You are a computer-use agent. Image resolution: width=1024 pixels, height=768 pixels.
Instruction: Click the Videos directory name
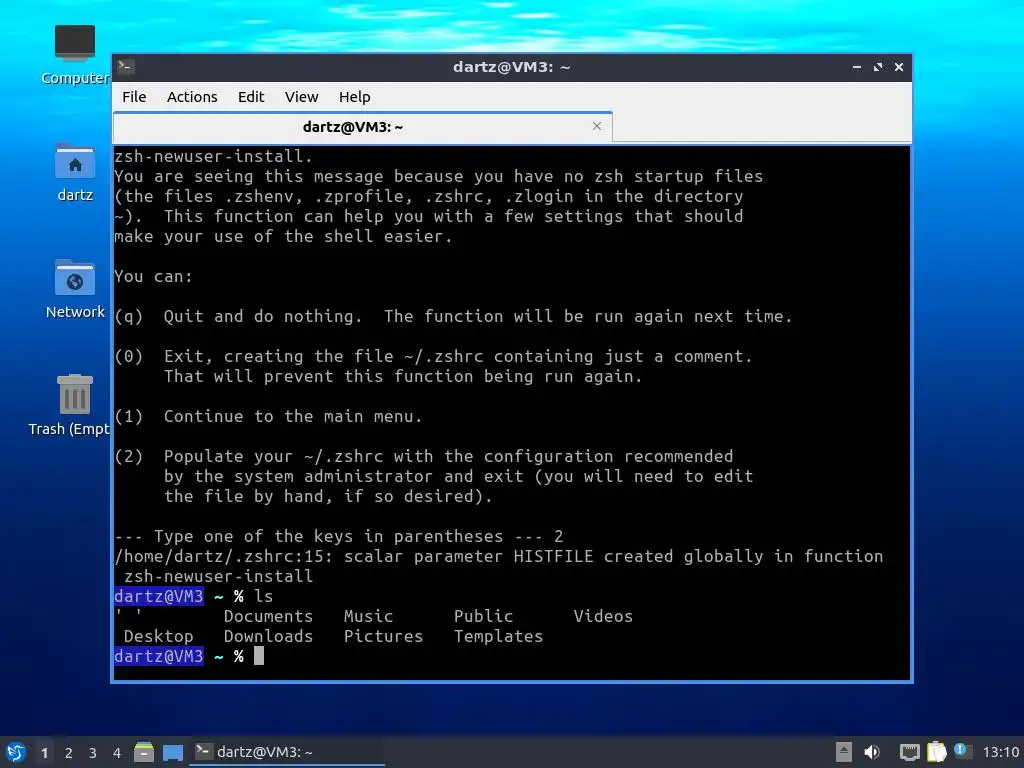[x=603, y=616]
